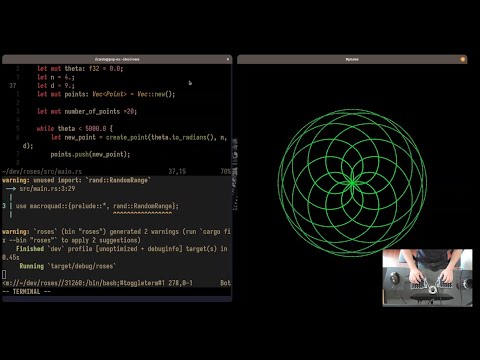This screenshot has width=480, height=360.
Task: Click the status line path ~/dev/roses/src/main.rs
Action: (x=42, y=171)
